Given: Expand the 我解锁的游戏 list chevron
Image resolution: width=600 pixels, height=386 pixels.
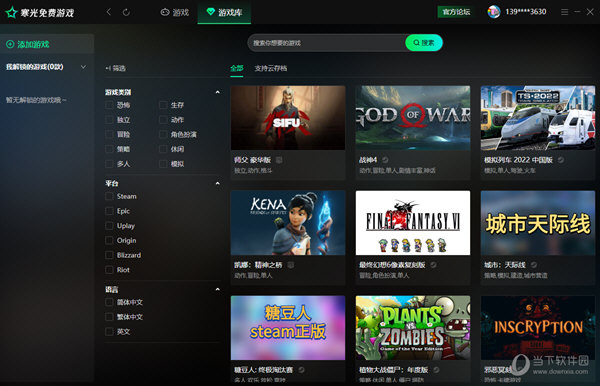Looking at the screenshot, I should click(83, 67).
